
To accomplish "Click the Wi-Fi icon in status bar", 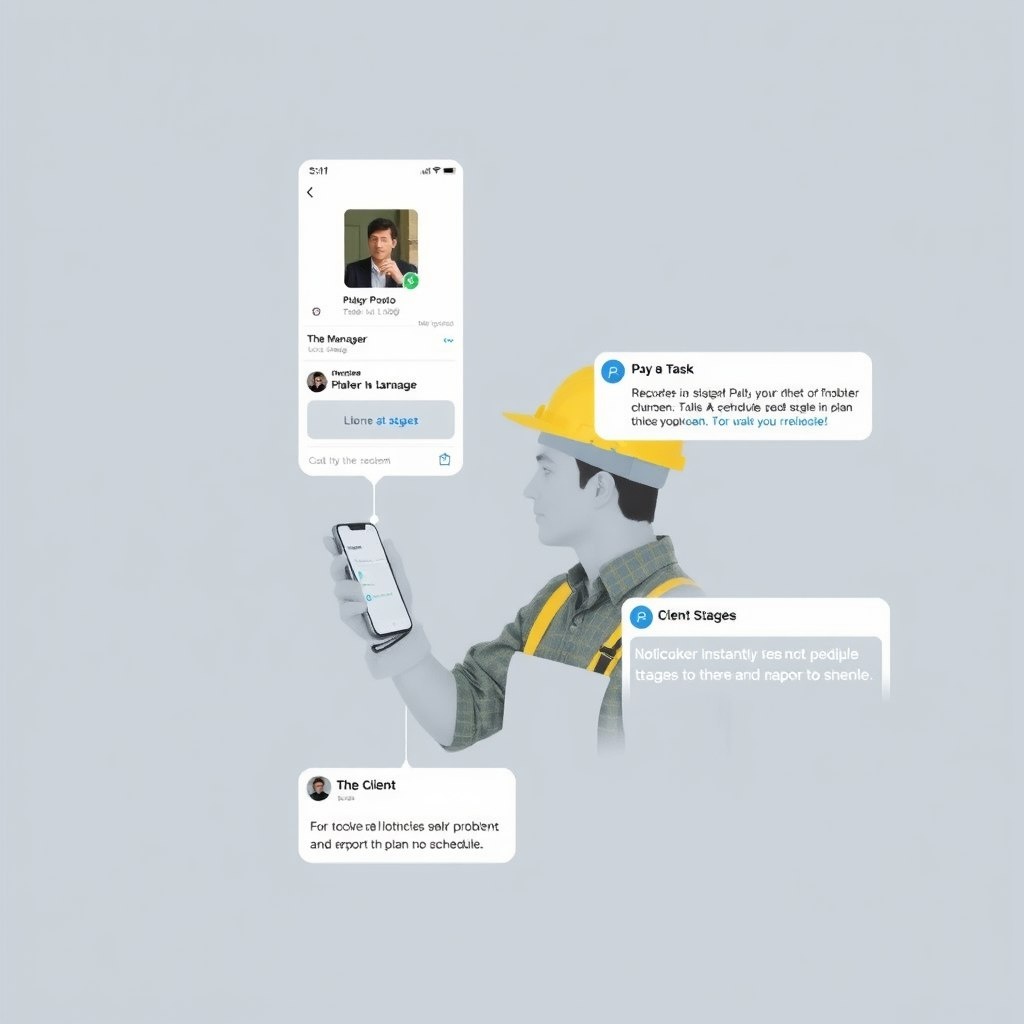I will click(x=436, y=170).
